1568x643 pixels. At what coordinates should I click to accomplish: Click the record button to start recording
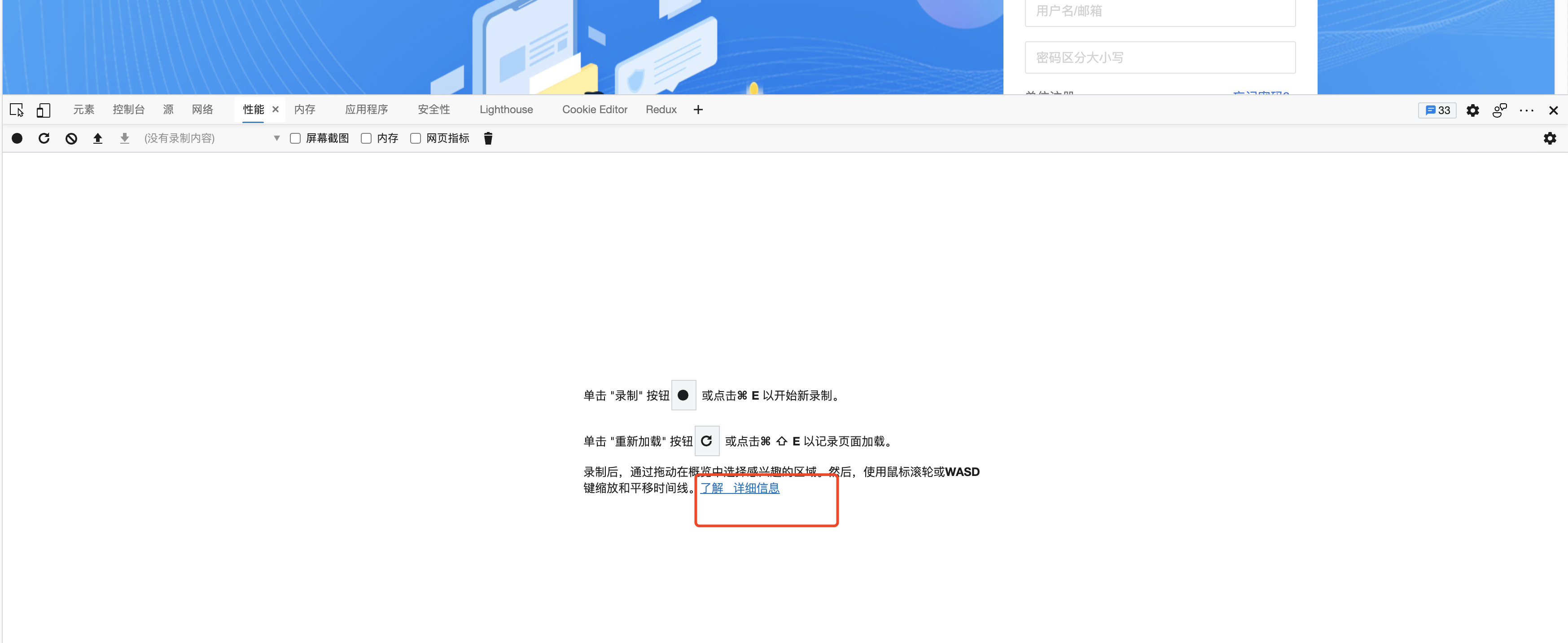point(16,138)
